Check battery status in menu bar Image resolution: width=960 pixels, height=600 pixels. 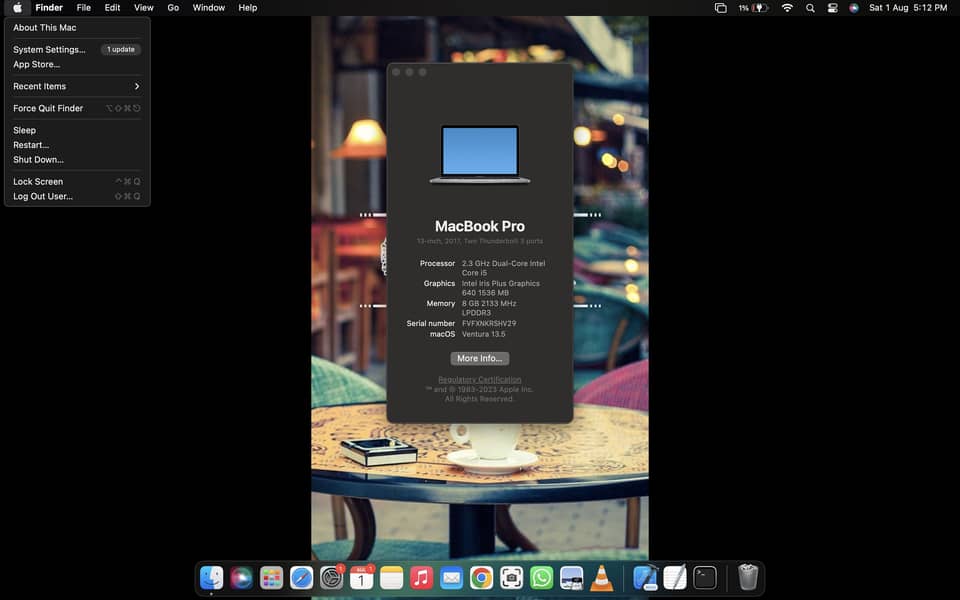[x=753, y=8]
